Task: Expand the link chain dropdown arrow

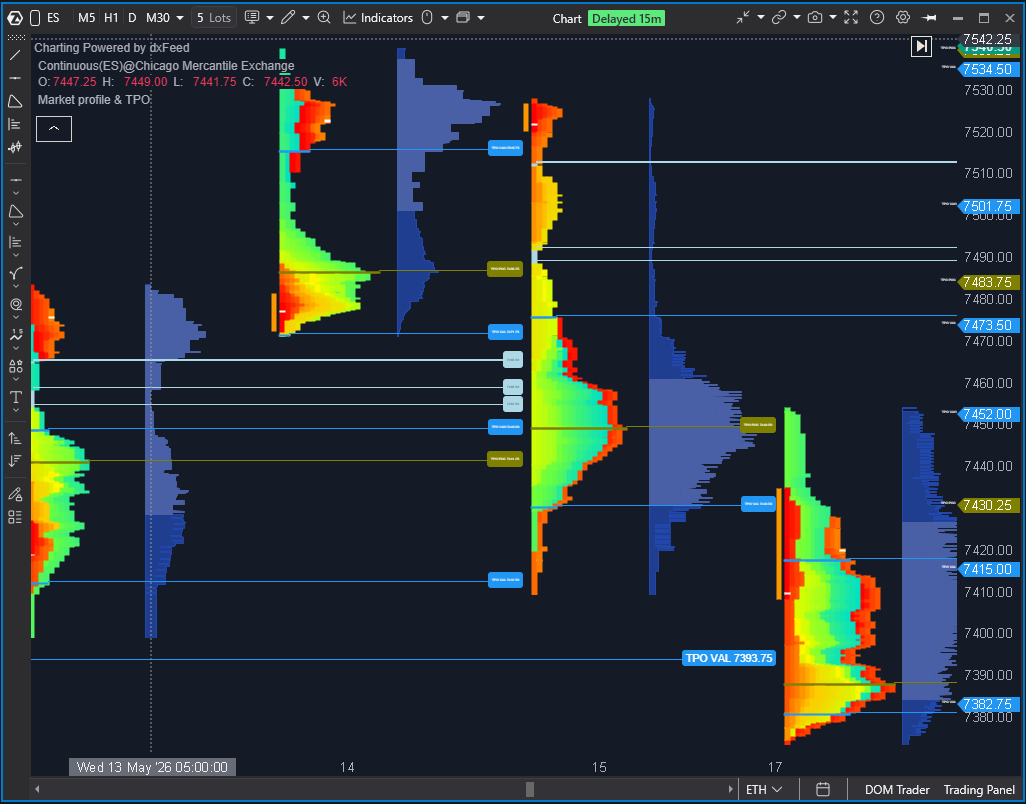Action: [x=796, y=18]
